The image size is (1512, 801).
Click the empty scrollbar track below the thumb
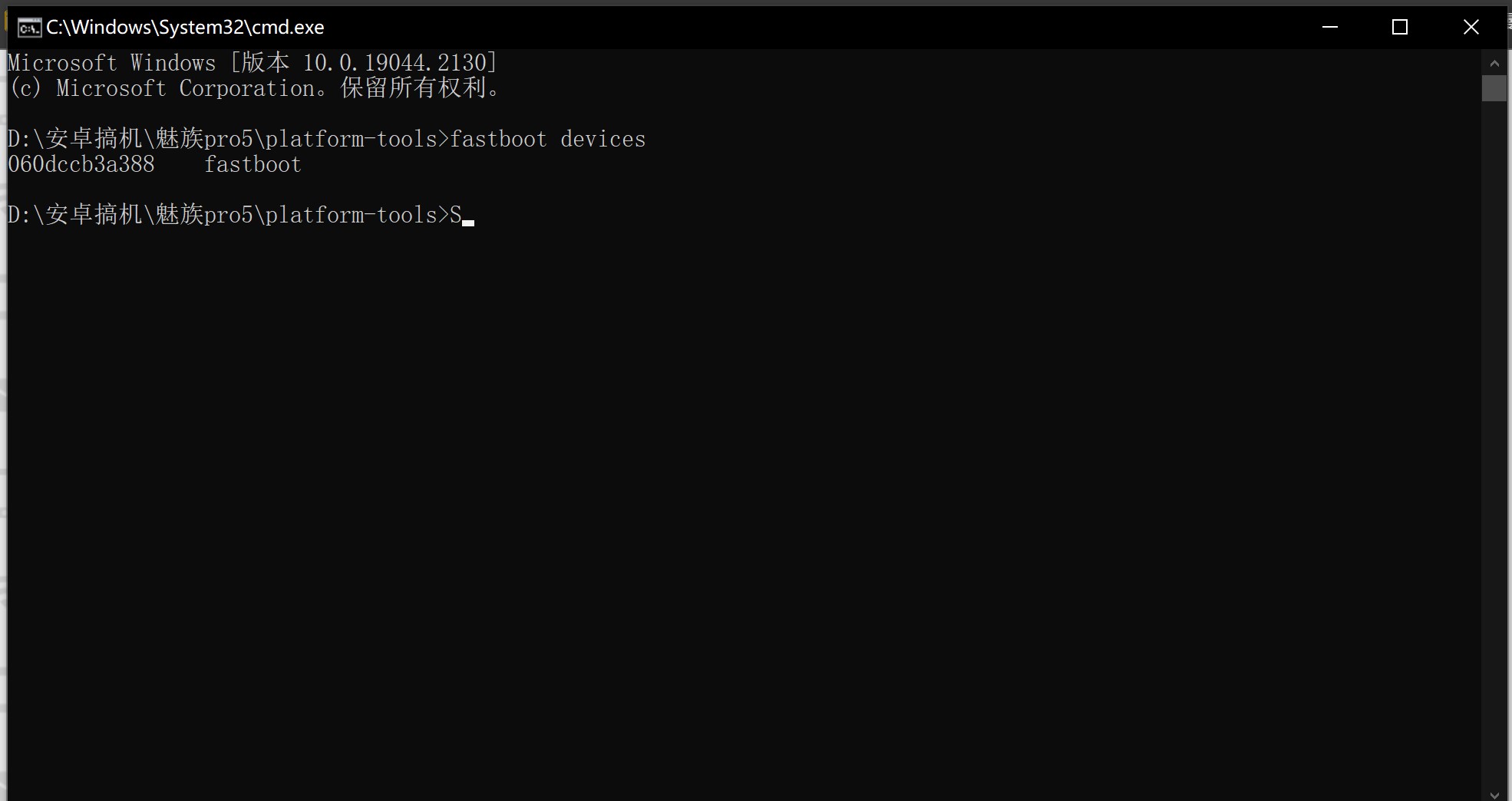coord(1494,443)
